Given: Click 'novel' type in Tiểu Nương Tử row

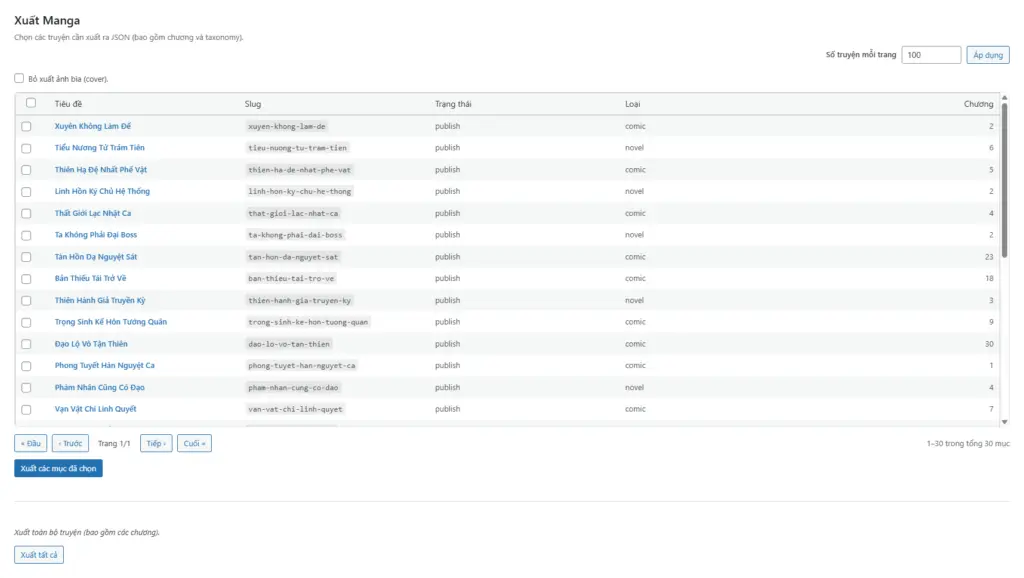Looking at the screenshot, I should 634,148.
